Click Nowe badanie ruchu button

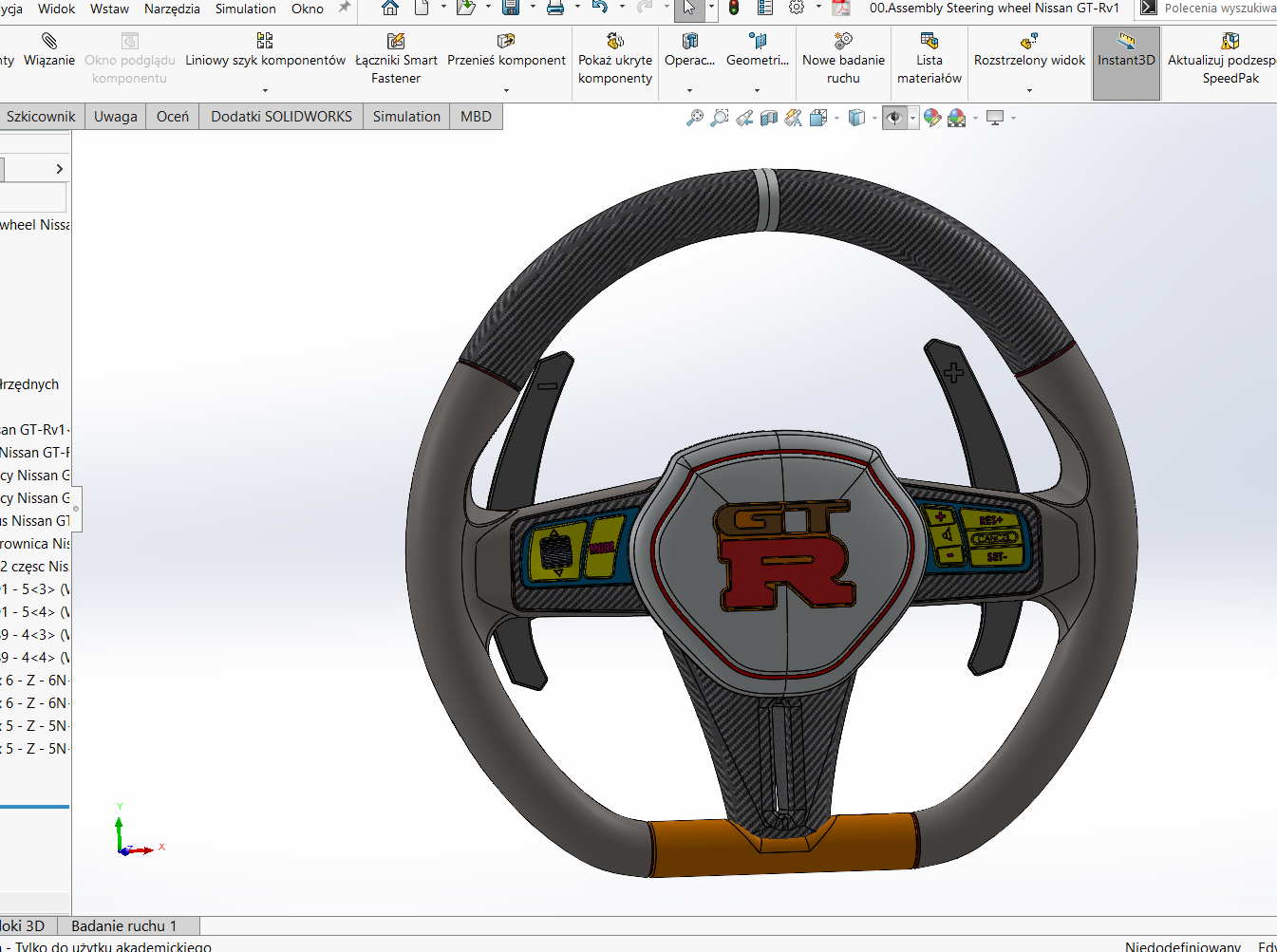pyautogui.click(x=843, y=63)
